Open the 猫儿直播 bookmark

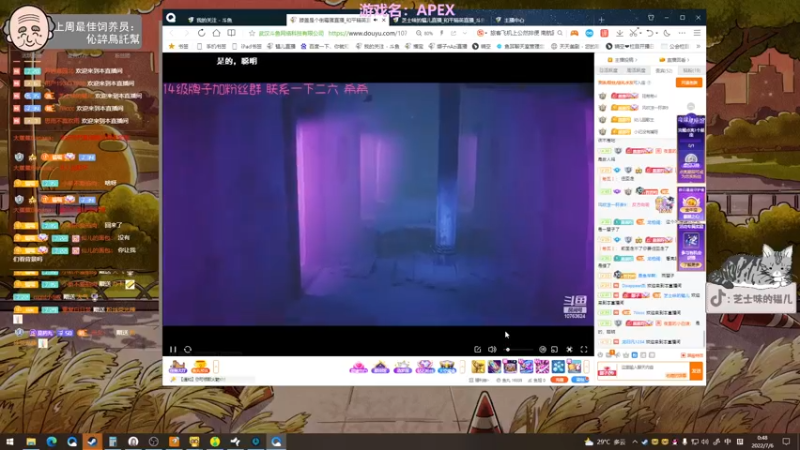[x=282, y=46]
